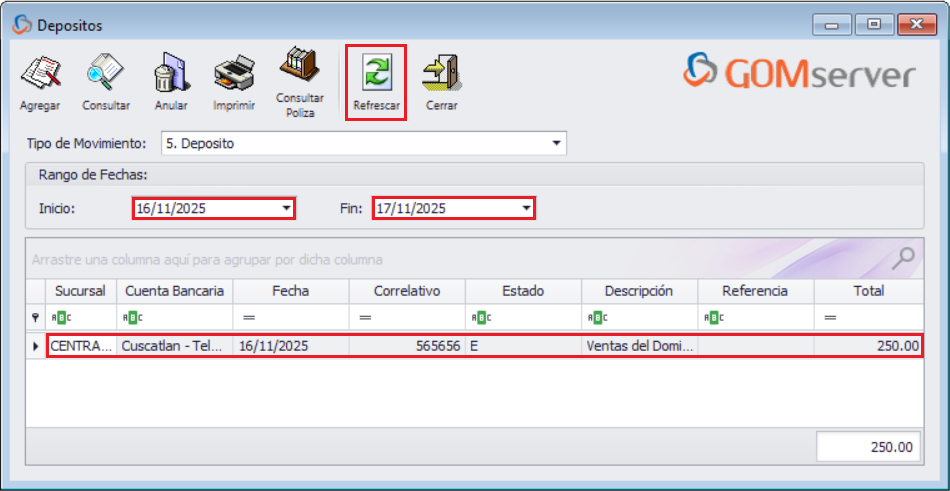Open the Sucursal filter operator icon
The width and height of the screenshot is (950, 491).
[x=64, y=317]
